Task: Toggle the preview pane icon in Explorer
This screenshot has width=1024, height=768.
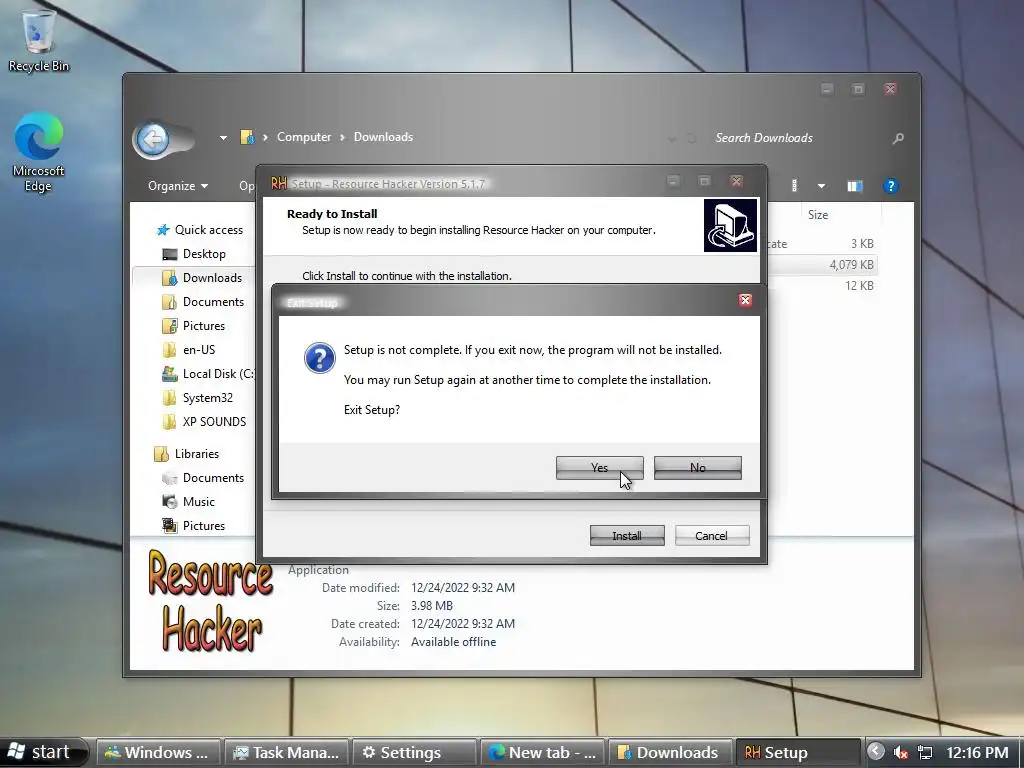Action: coord(855,186)
